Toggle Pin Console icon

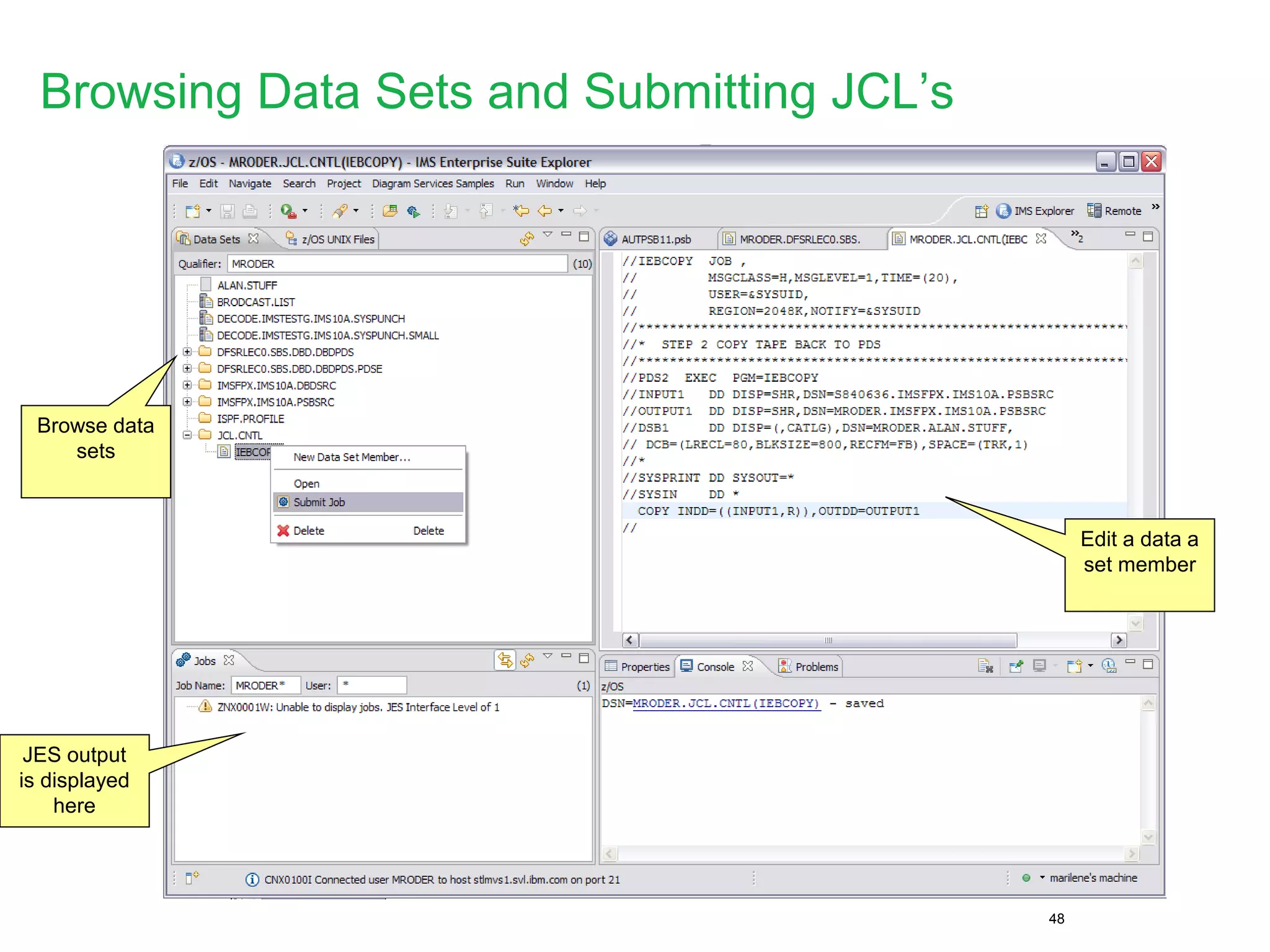pyautogui.click(x=1016, y=666)
